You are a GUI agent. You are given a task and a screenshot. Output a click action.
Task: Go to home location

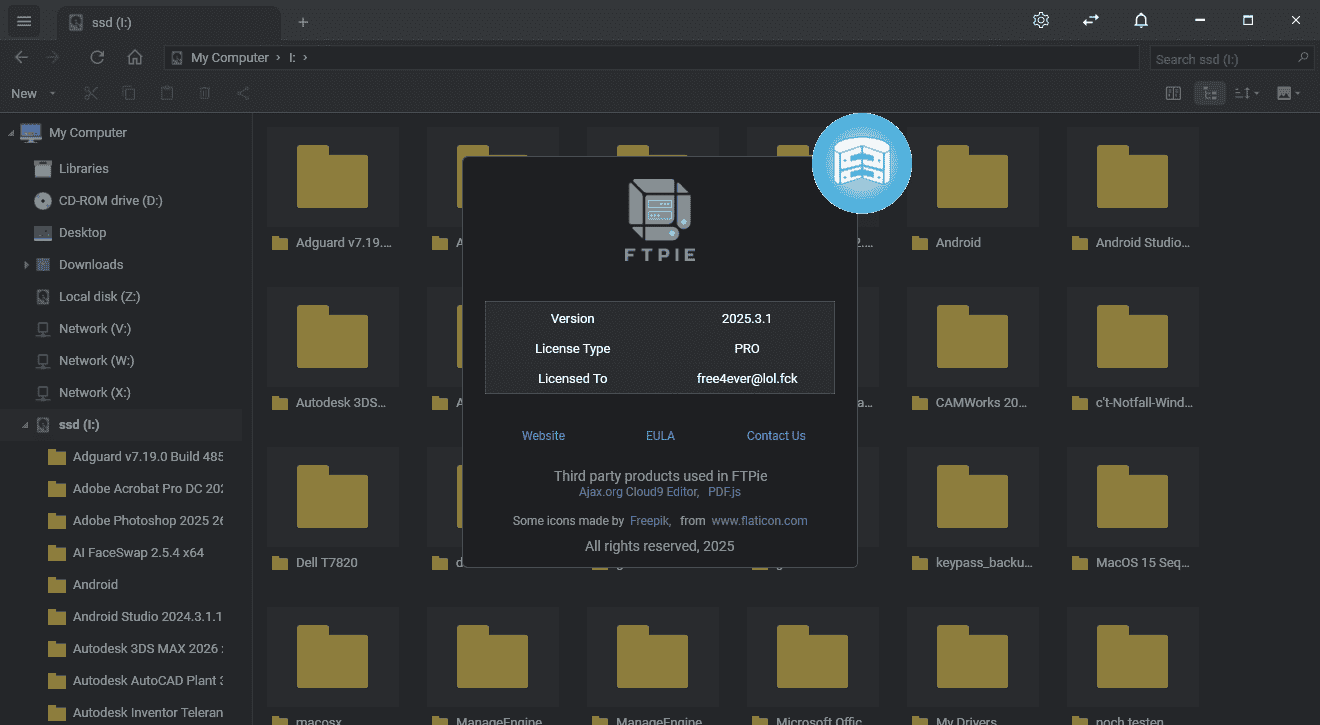[x=135, y=57]
